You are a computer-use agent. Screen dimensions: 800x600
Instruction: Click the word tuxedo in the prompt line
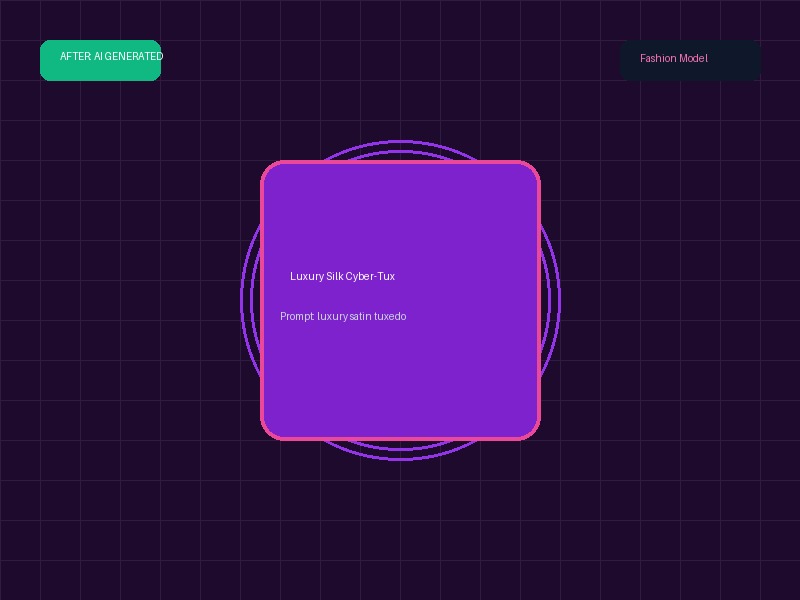click(390, 316)
